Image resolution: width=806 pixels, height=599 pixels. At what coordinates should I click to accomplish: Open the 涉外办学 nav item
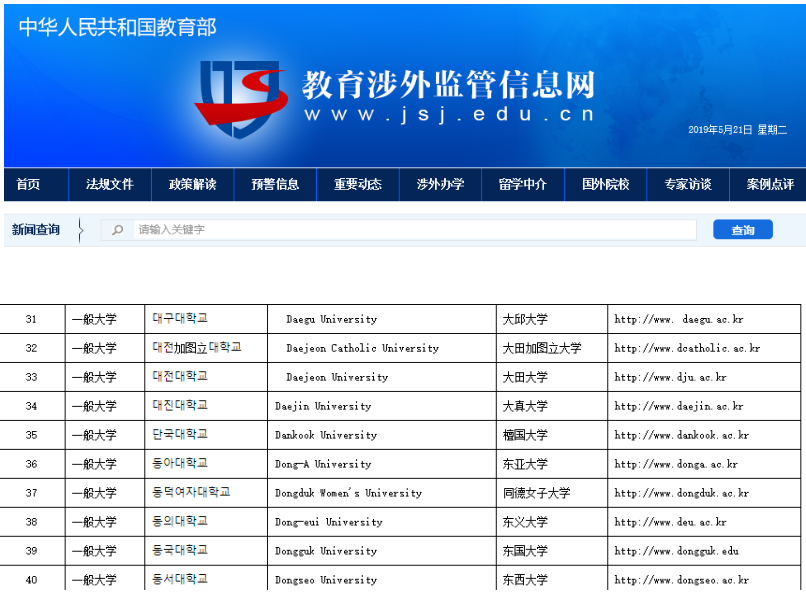point(441,184)
